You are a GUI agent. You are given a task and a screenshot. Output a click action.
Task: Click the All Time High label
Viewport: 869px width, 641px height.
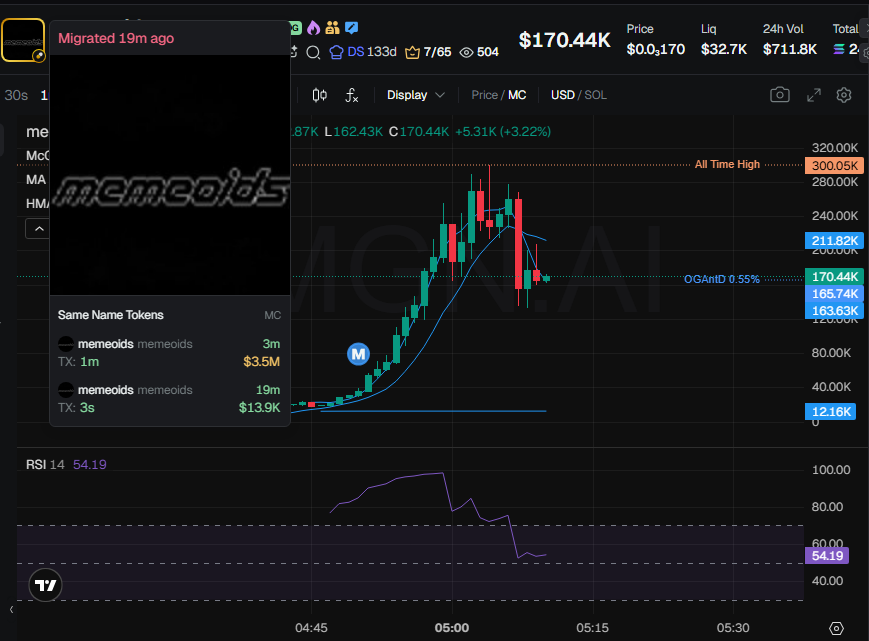(x=727, y=165)
